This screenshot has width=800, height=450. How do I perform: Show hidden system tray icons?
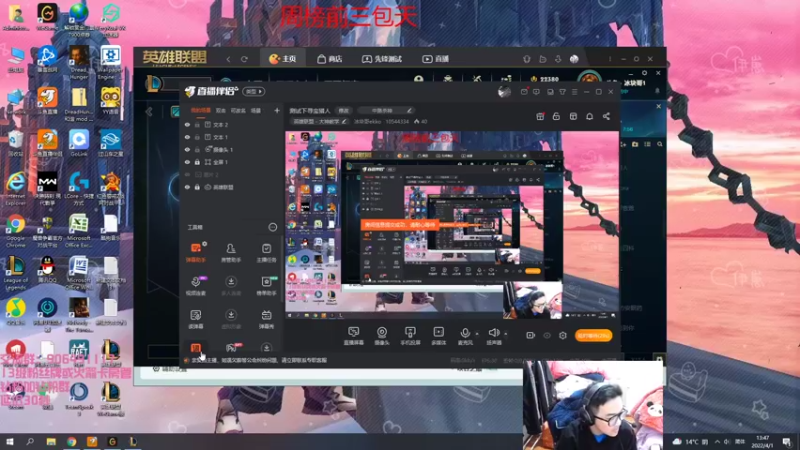[x=717, y=441]
